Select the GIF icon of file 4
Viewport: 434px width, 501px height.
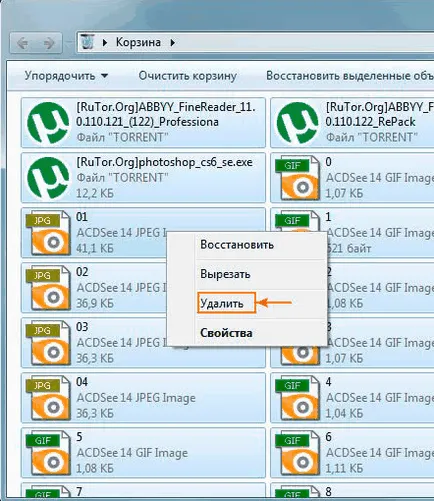(297, 398)
